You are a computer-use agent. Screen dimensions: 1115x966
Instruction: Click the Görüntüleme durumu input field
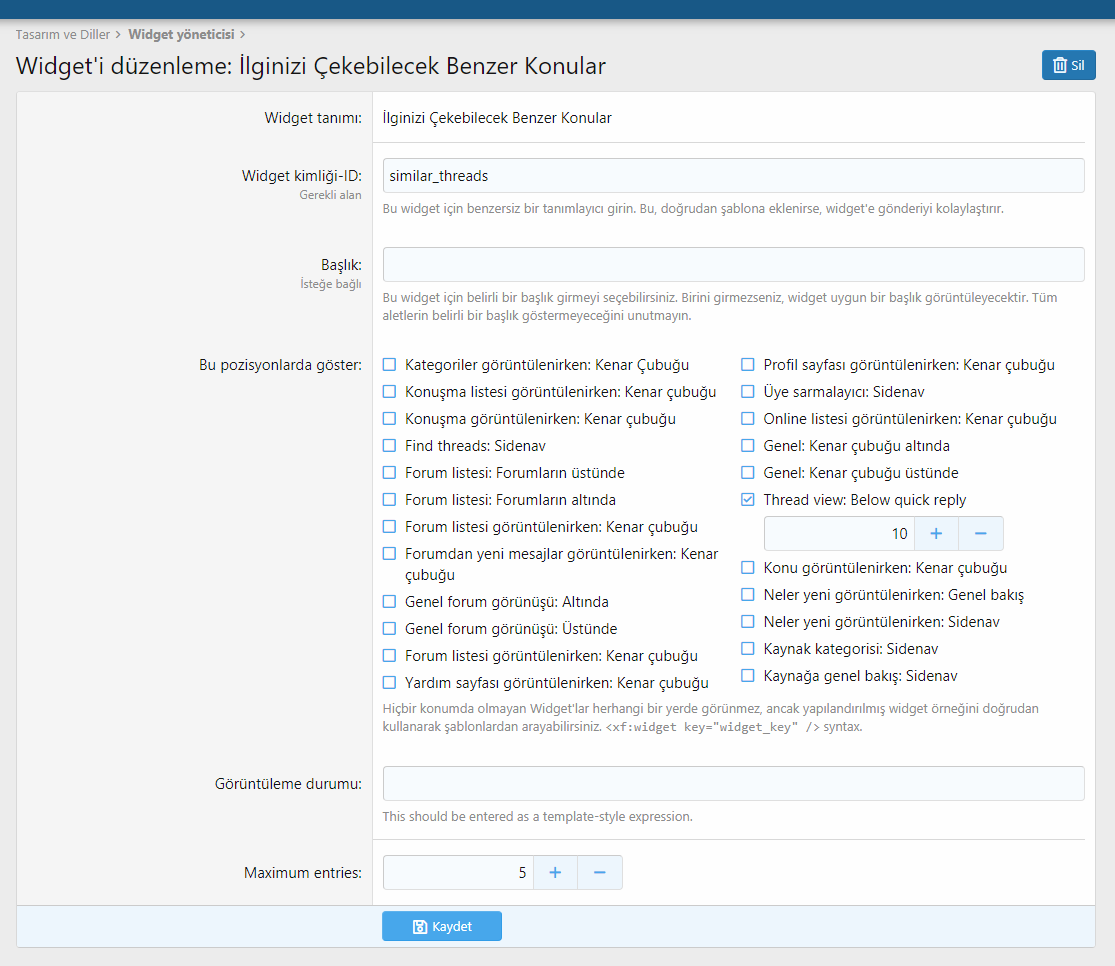pos(733,784)
